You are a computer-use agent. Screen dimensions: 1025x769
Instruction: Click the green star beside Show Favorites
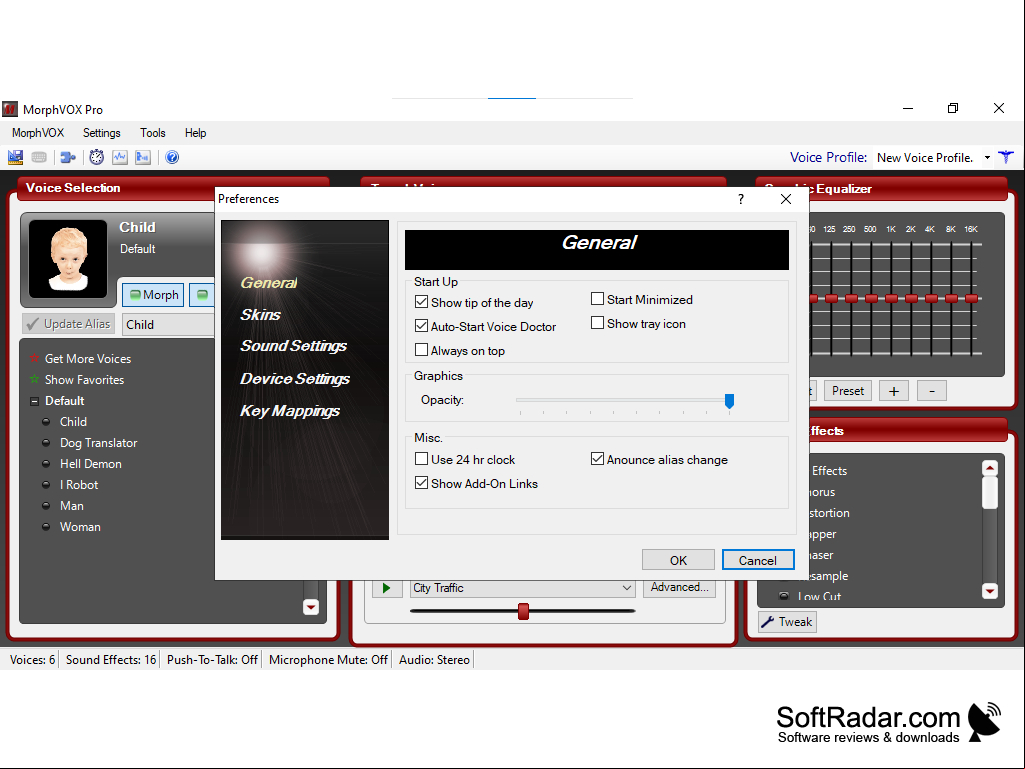34,379
